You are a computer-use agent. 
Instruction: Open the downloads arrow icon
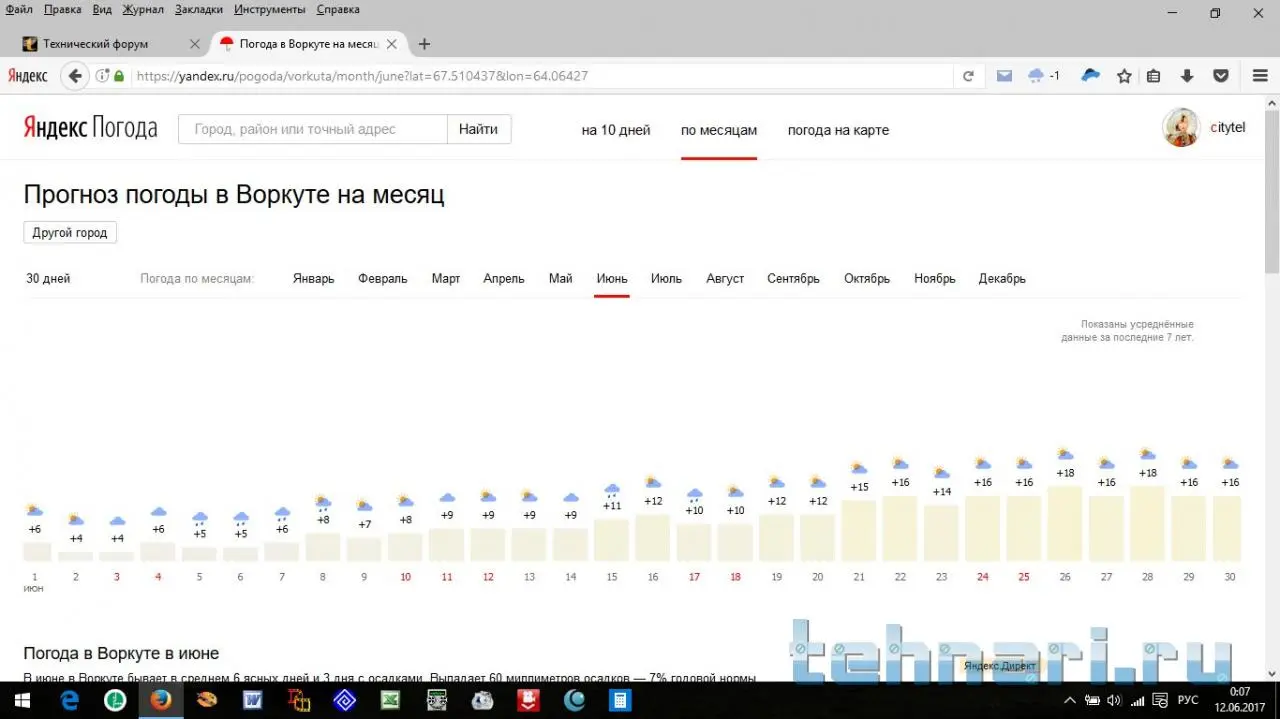[x=1187, y=76]
